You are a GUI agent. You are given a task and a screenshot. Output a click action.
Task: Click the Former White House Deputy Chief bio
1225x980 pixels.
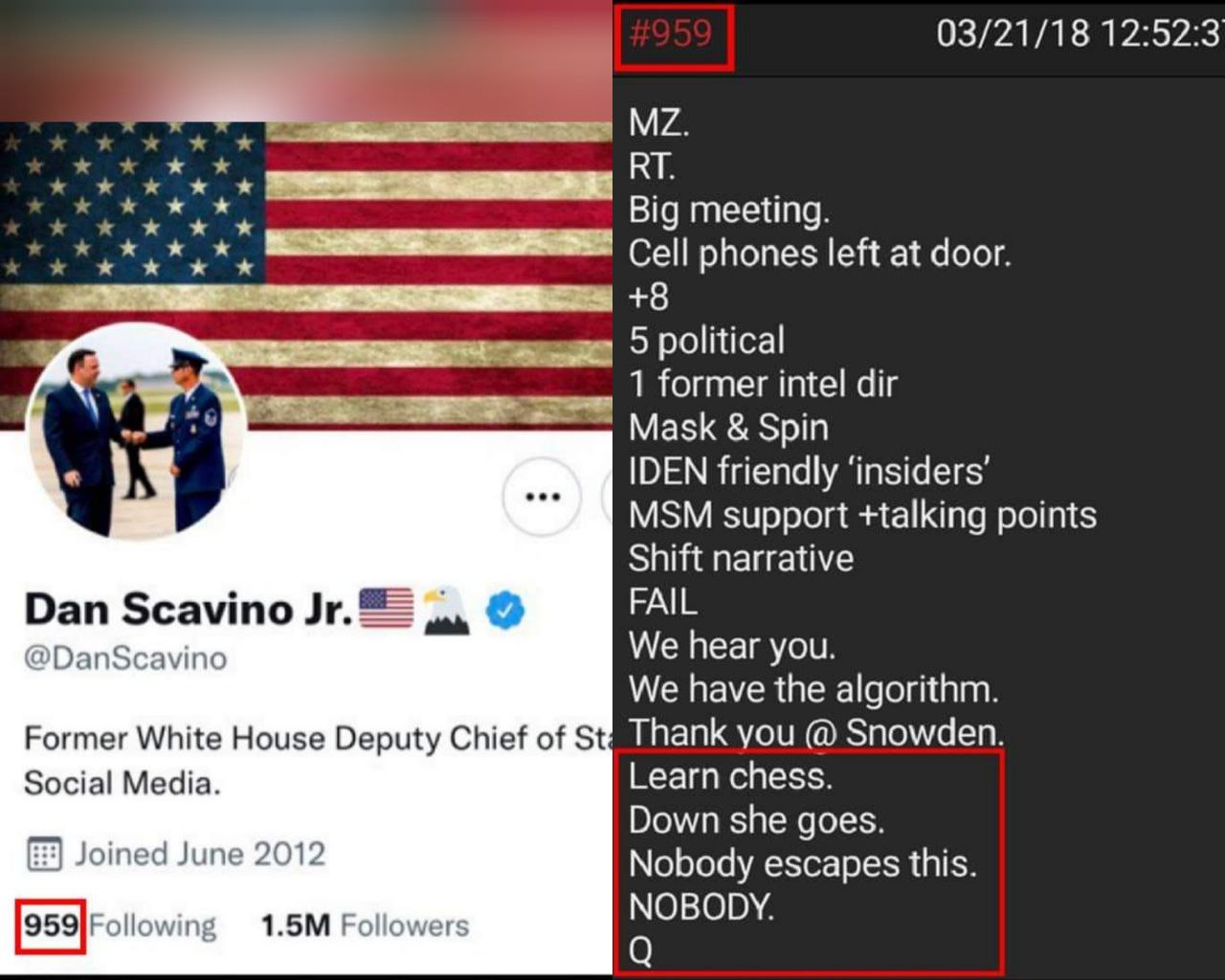[317, 761]
